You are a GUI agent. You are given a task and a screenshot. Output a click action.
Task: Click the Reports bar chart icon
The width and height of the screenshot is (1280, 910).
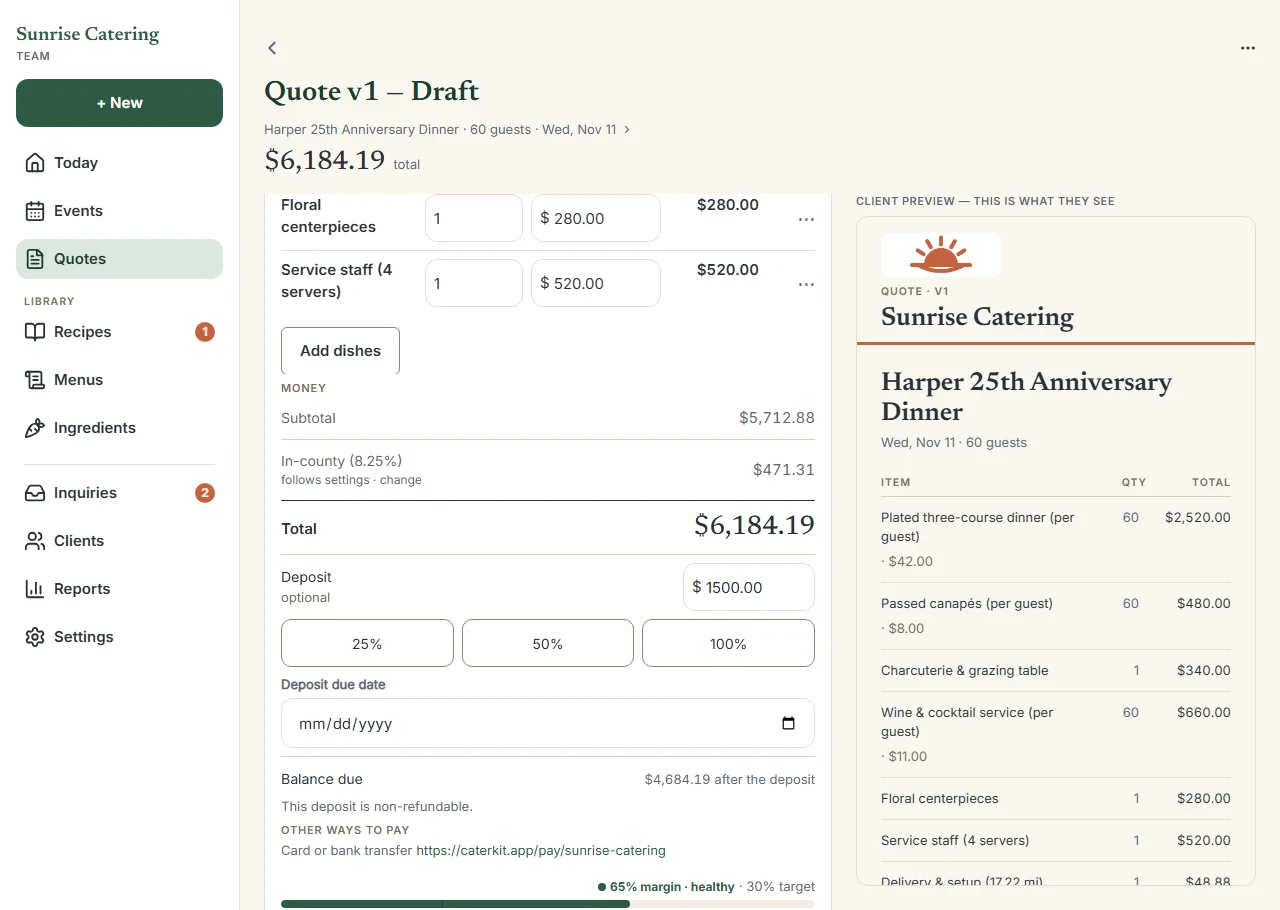point(35,589)
